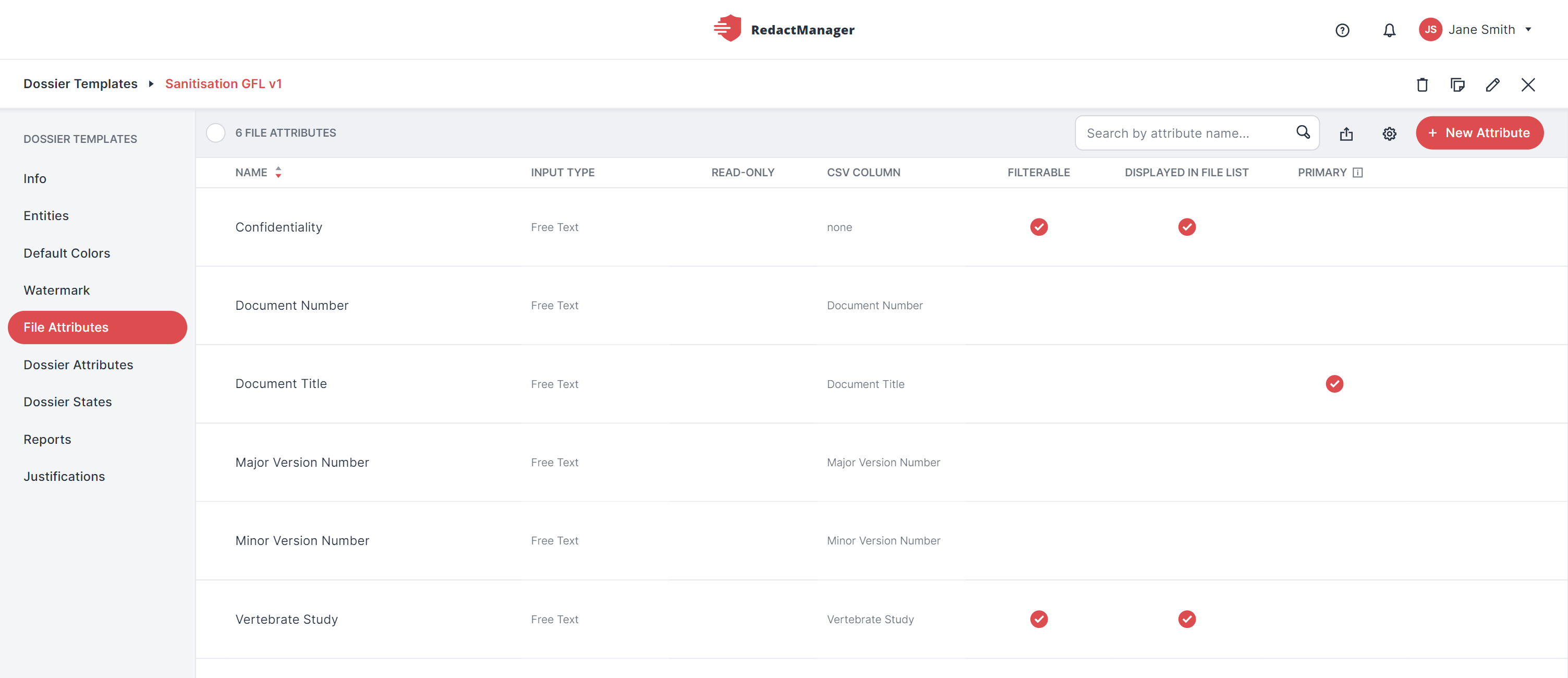Open file attribute settings gear icon

[1389, 134]
